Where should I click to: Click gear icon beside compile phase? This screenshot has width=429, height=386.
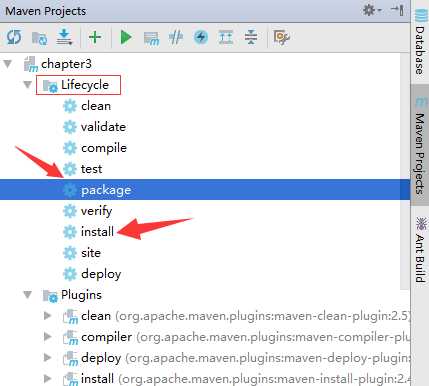(70, 148)
